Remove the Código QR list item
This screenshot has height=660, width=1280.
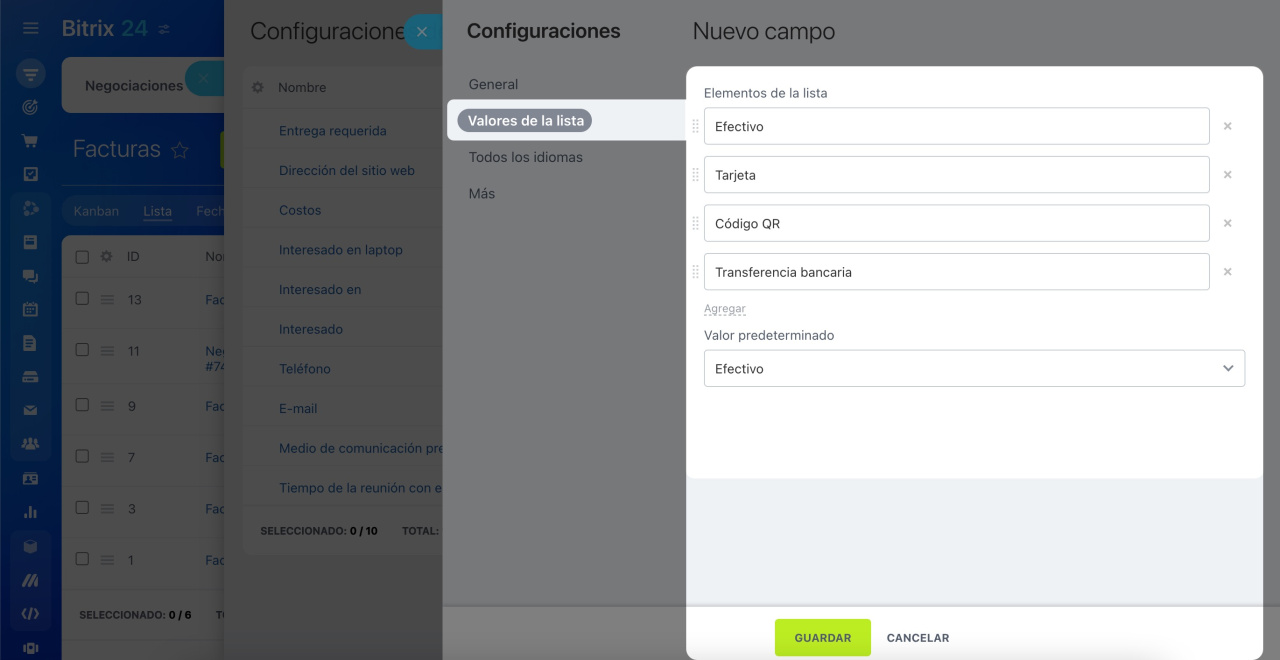tap(1228, 224)
